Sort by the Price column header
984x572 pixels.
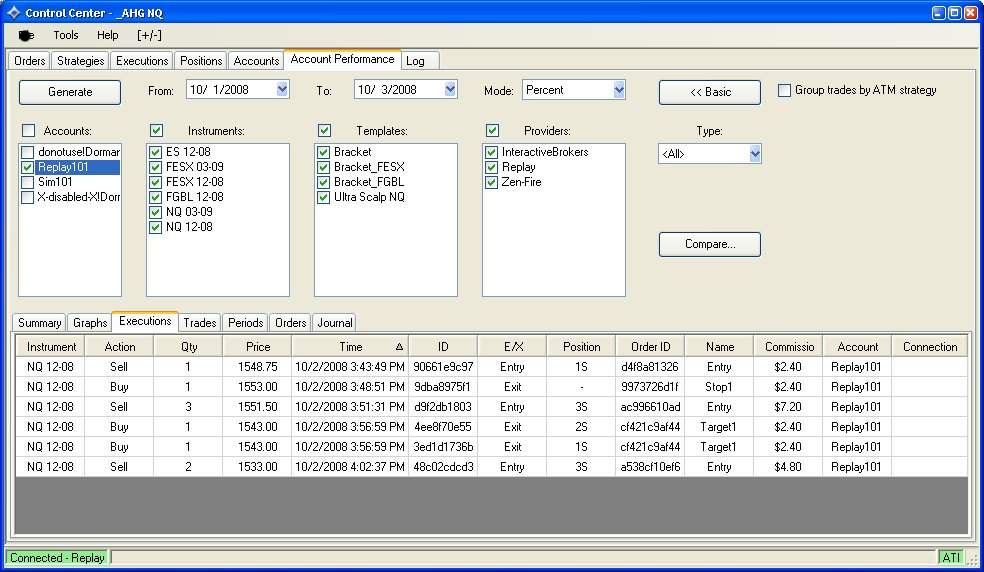257,347
